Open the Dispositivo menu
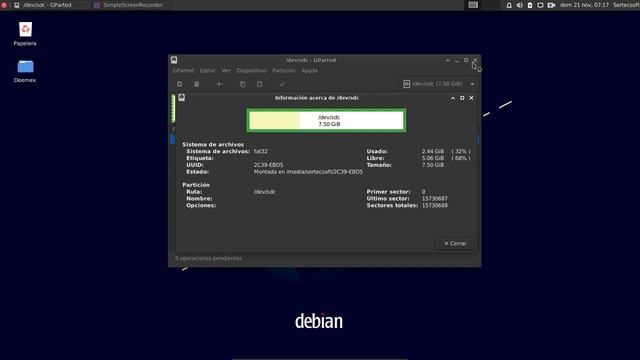 pos(251,70)
